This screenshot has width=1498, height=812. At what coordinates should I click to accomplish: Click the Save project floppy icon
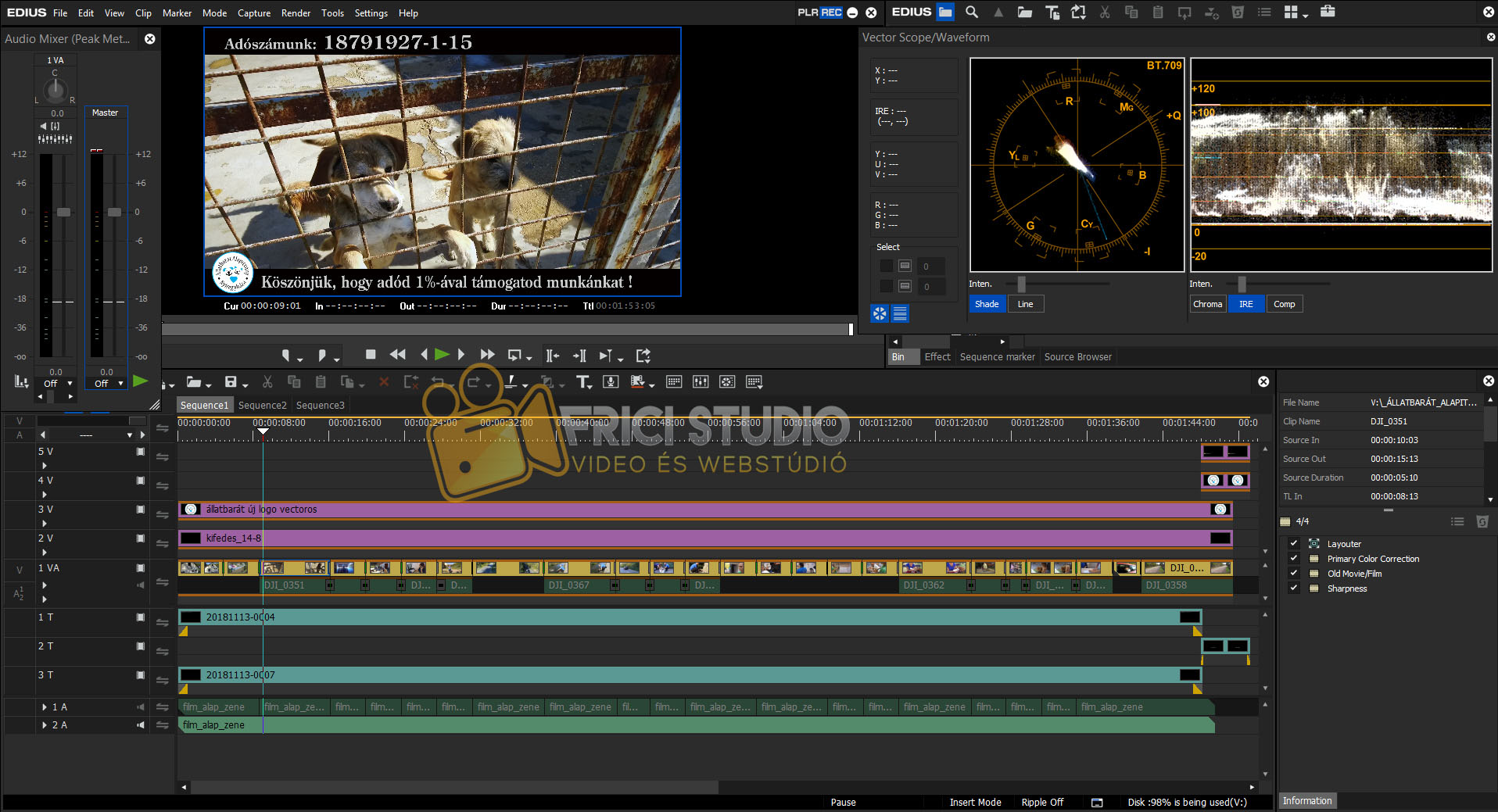click(x=231, y=382)
